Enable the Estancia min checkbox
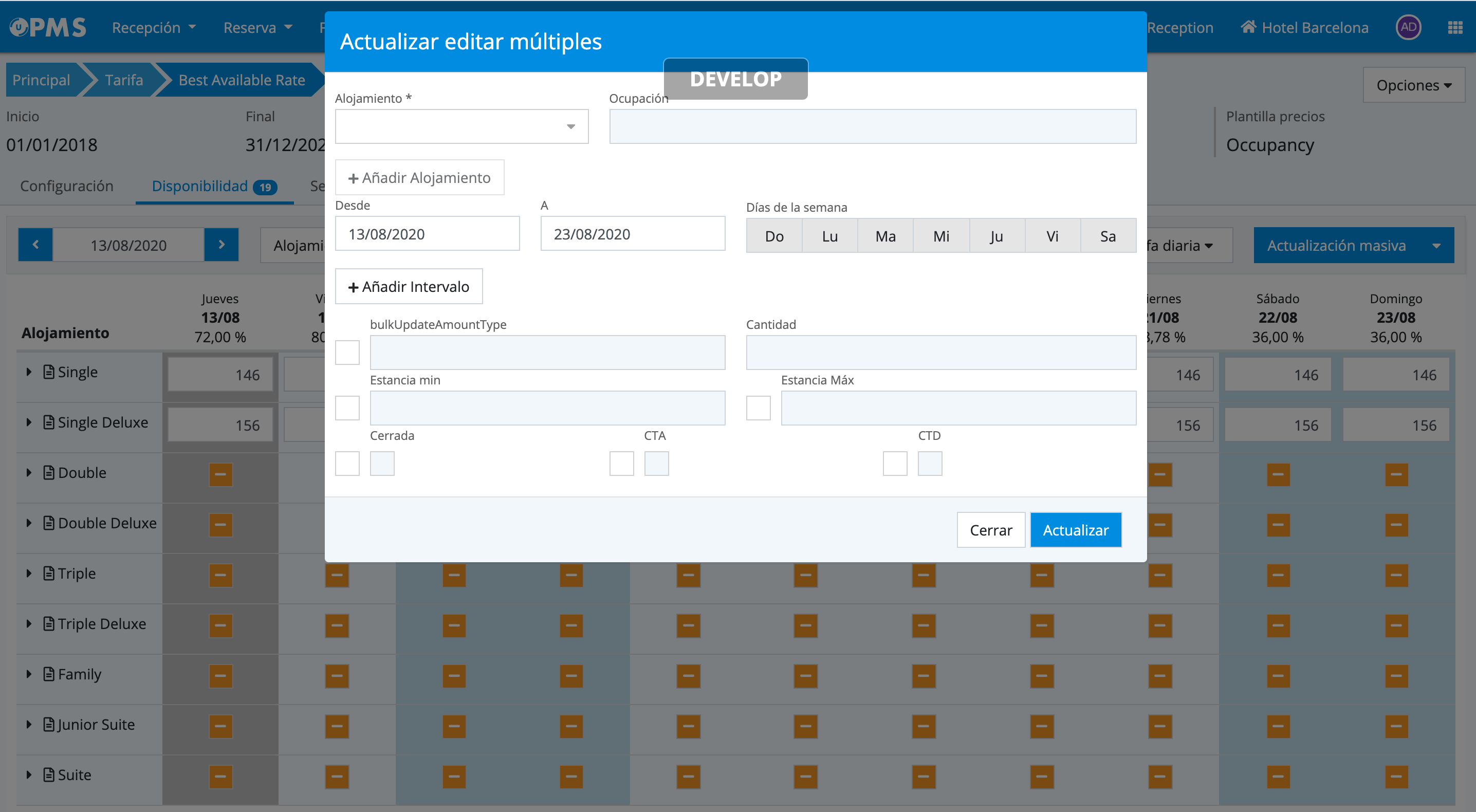1476x812 pixels. tap(347, 408)
